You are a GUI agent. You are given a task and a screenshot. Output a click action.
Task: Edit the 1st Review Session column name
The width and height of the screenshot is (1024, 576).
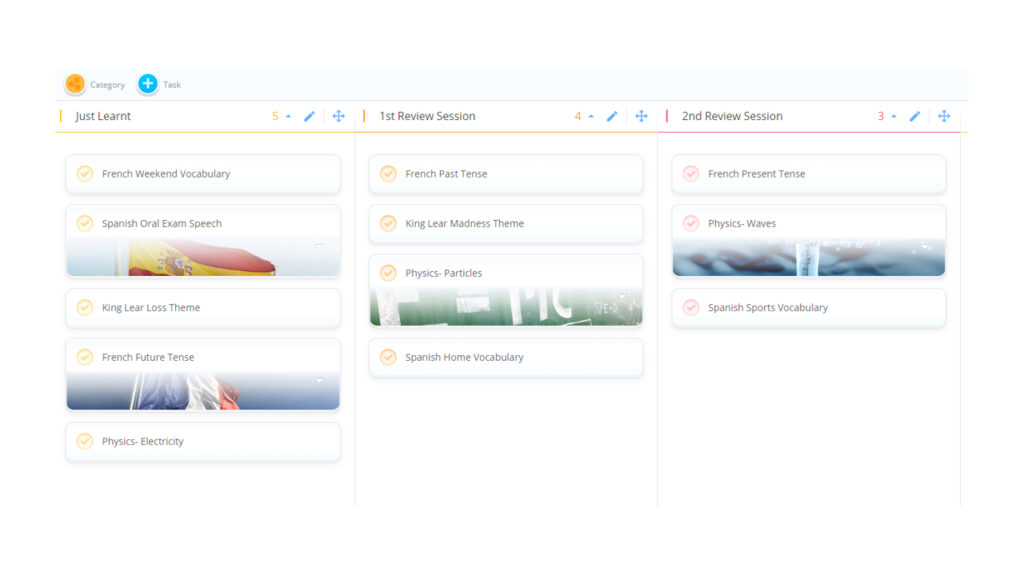click(612, 116)
